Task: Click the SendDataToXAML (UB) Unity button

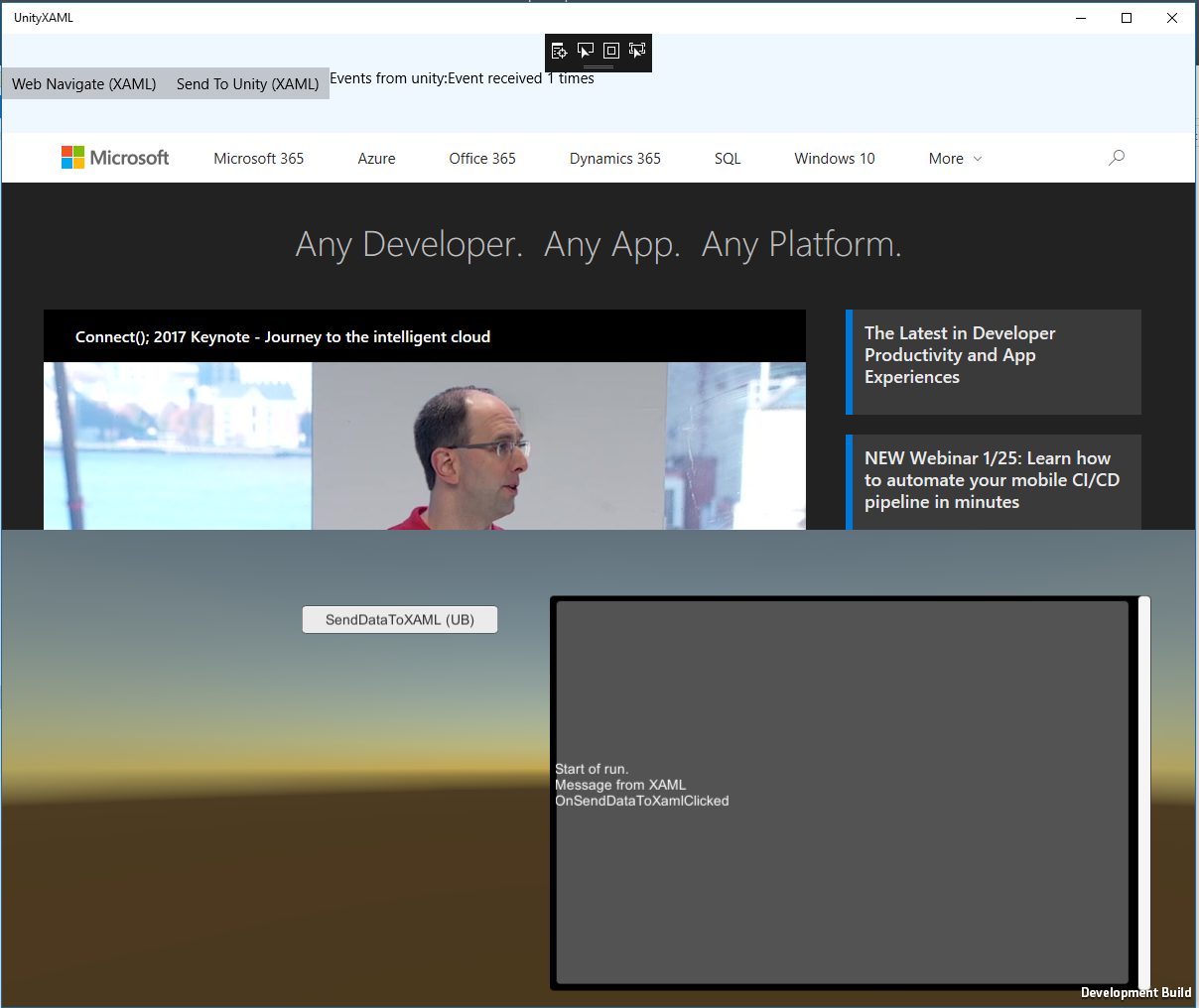Action: point(400,619)
